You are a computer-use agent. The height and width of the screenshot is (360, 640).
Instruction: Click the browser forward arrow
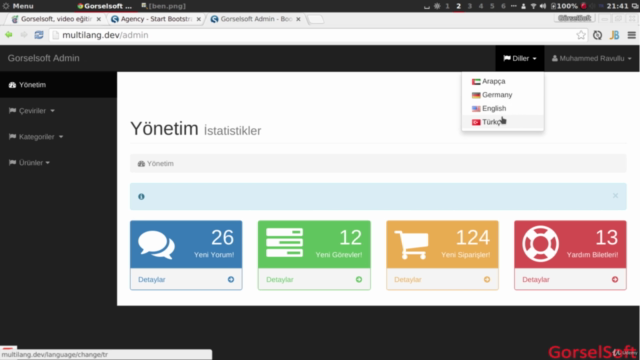(x=24, y=35)
